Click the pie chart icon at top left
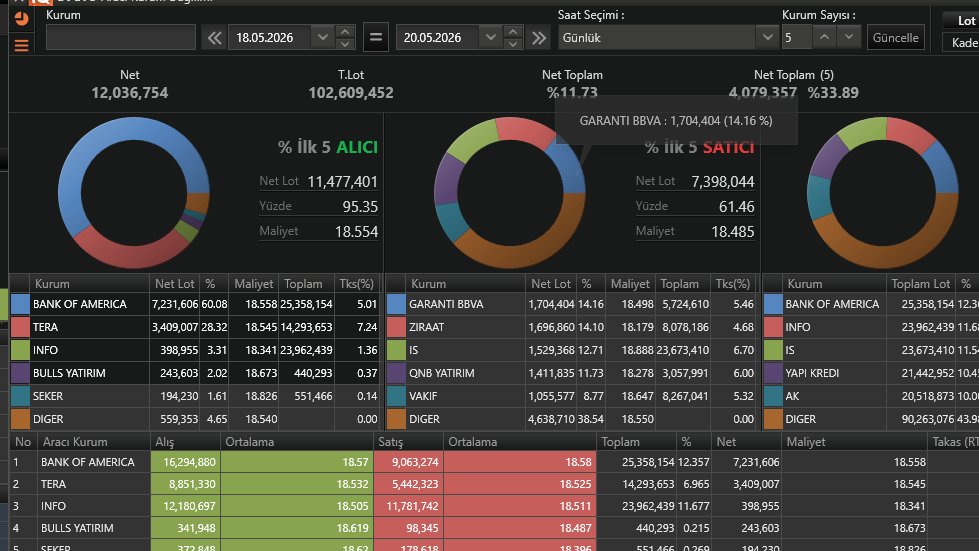This screenshot has width=979, height=551. tap(21, 19)
